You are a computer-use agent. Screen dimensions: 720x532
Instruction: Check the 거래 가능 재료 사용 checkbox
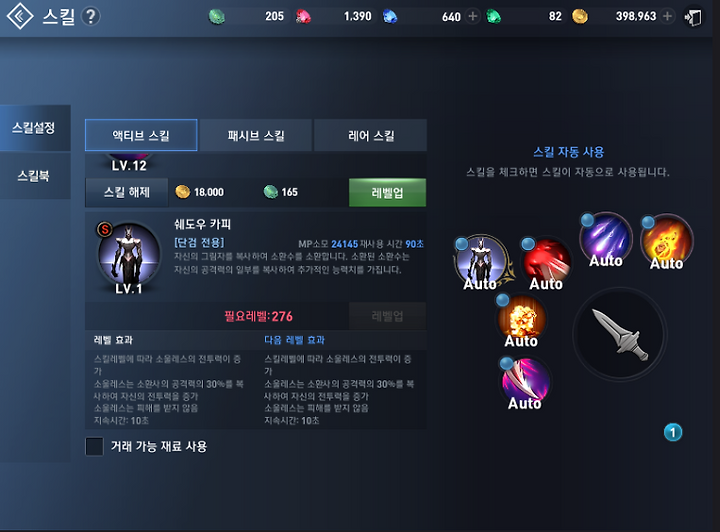pos(94,446)
